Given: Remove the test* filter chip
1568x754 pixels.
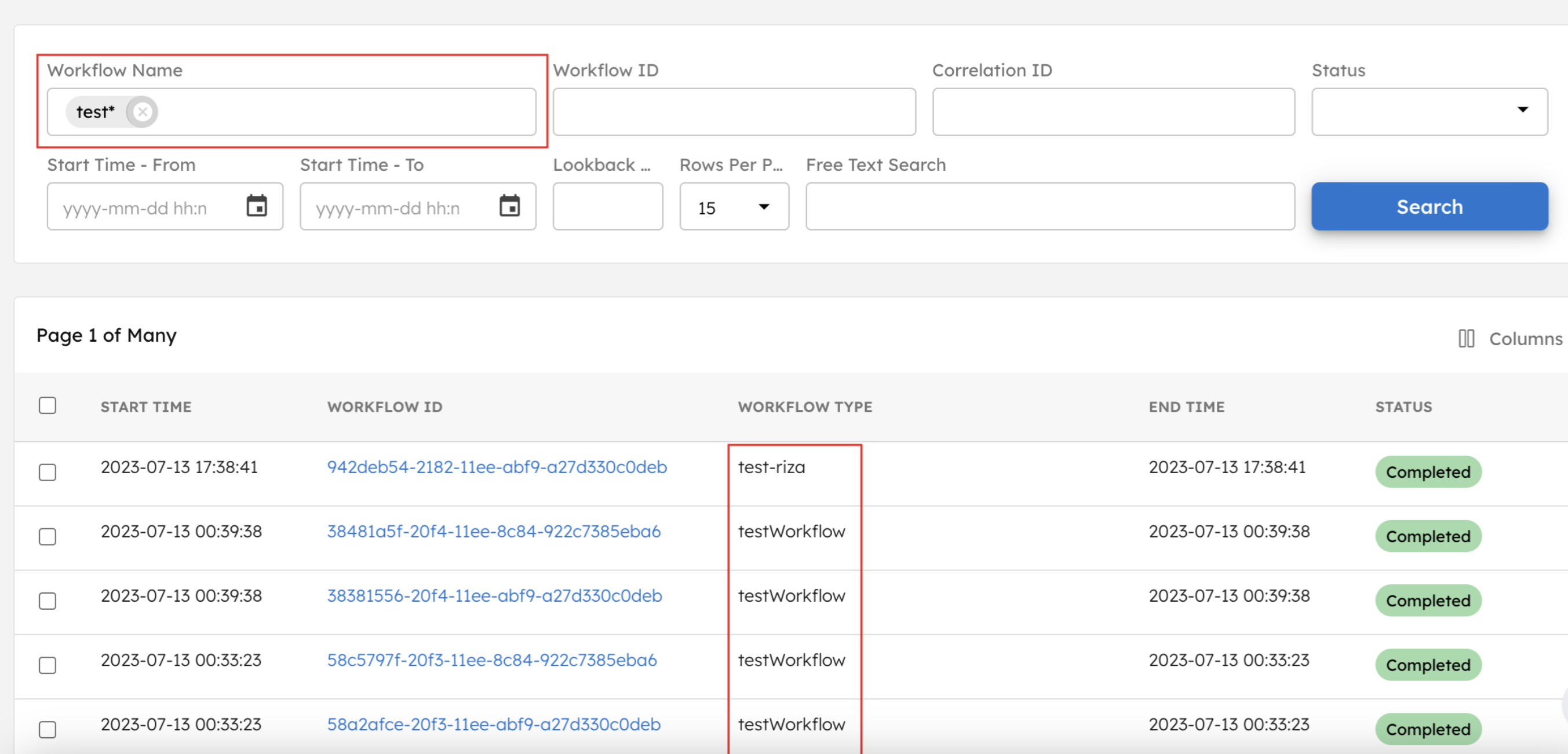Looking at the screenshot, I should (142, 111).
